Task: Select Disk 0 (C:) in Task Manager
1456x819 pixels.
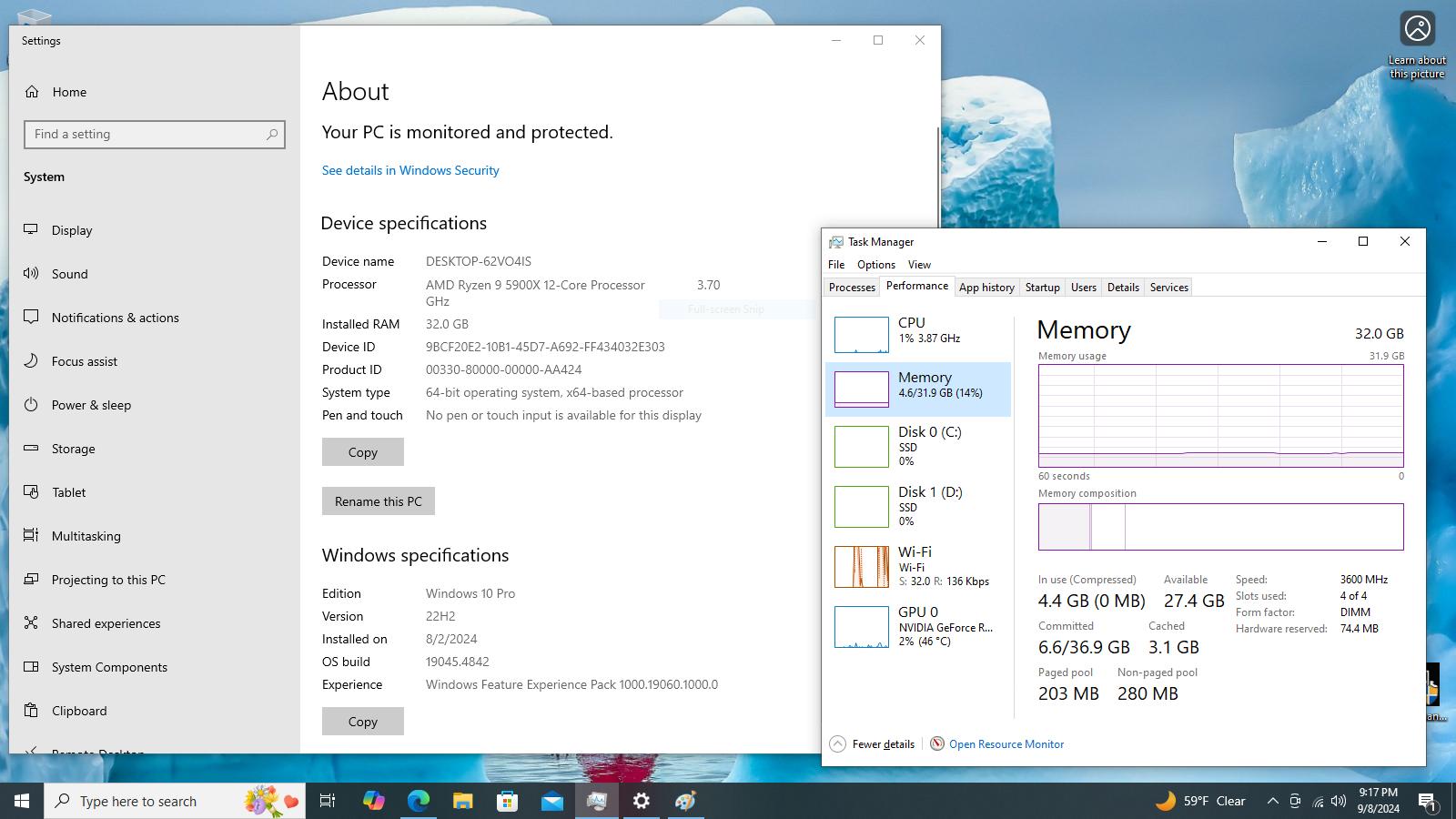Action: [x=918, y=446]
